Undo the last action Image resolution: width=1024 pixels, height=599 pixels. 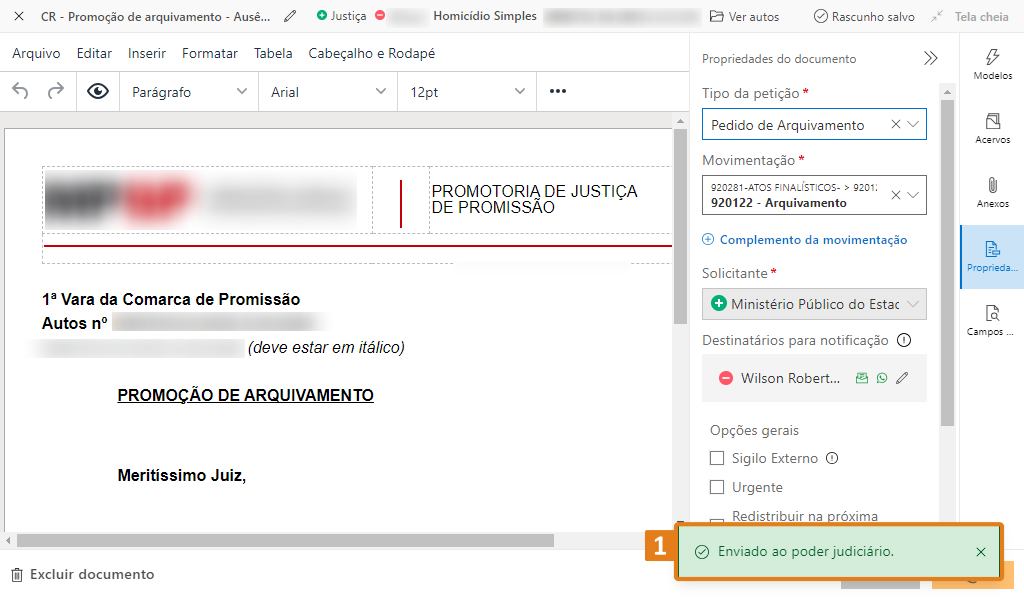(x=21, y=91)
